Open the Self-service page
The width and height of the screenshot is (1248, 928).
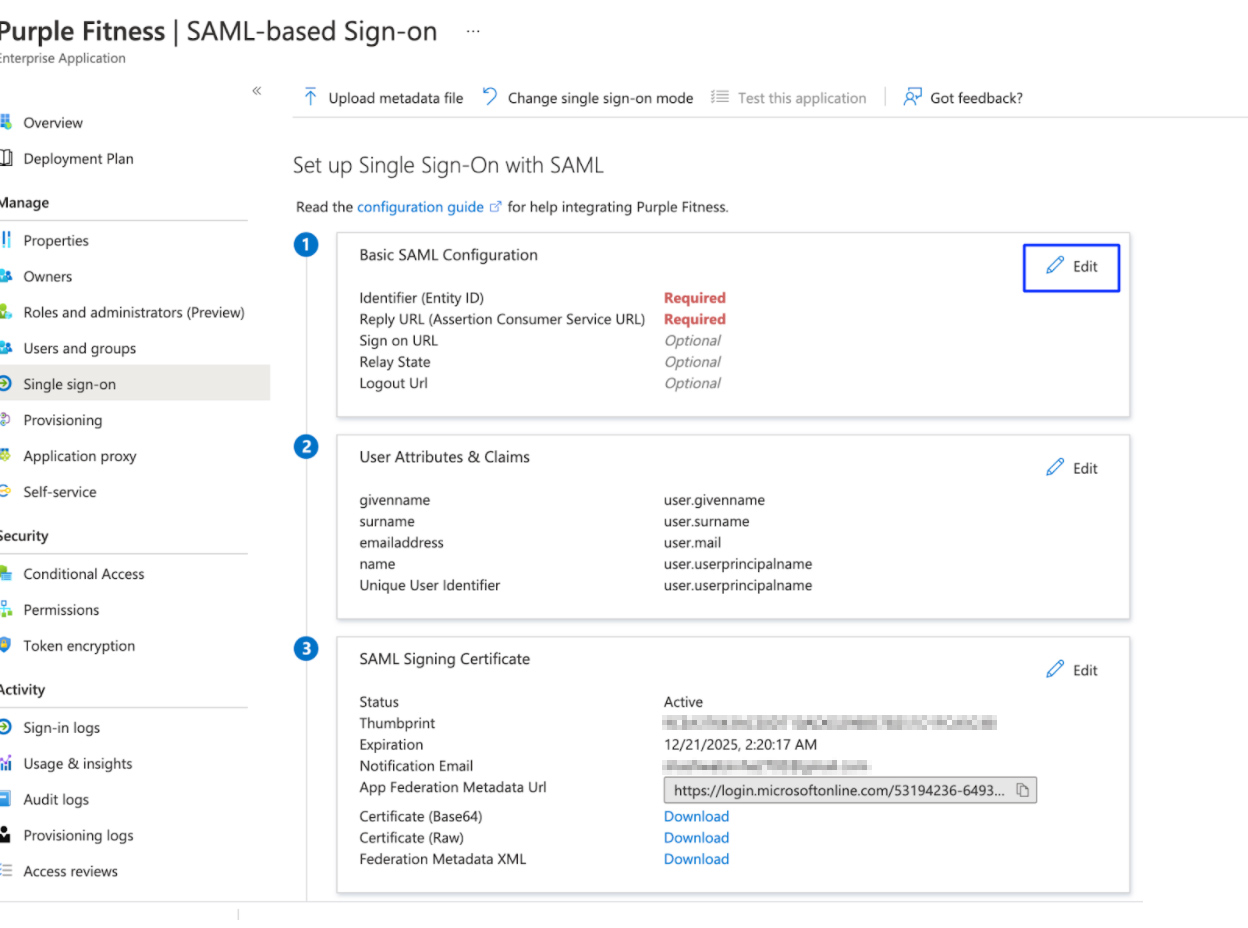click(60, 492)
